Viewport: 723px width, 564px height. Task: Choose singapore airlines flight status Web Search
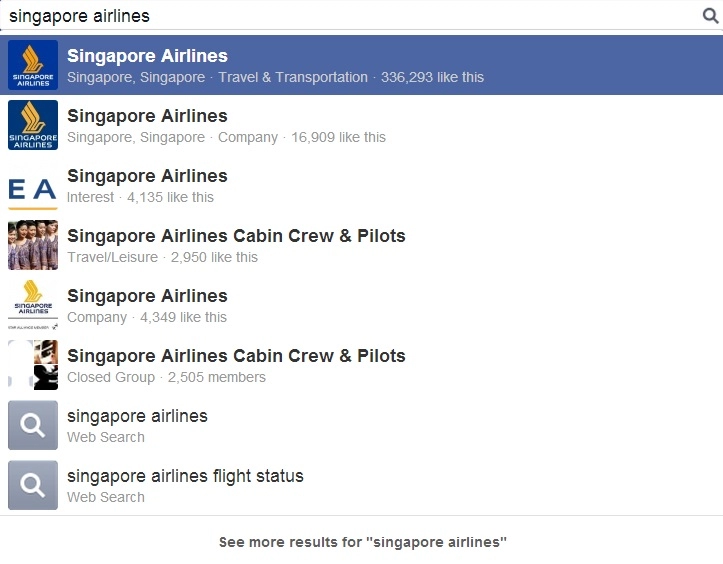pos(362,485)
